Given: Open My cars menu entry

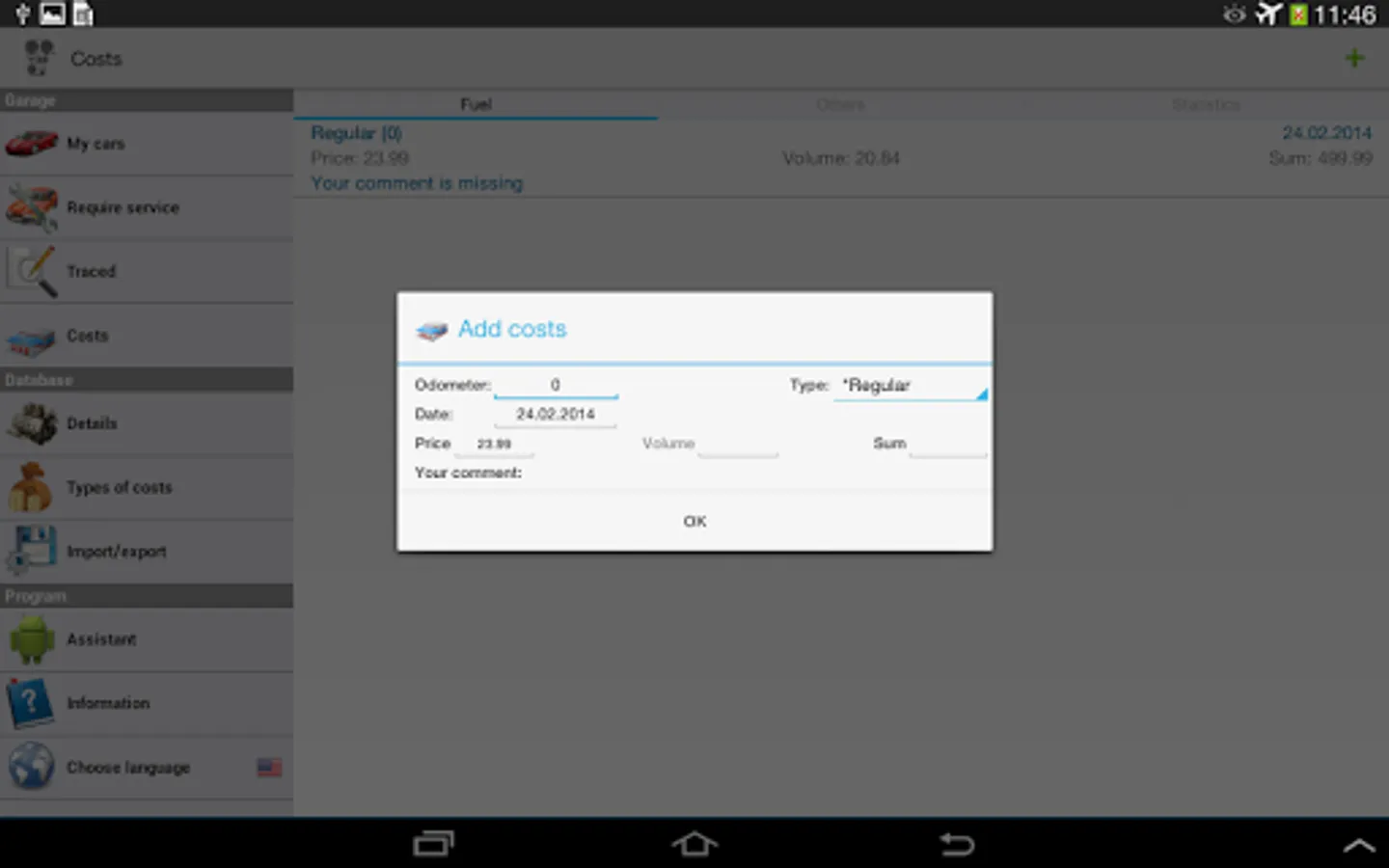Looking at the screenshot, I should [147, 144].
